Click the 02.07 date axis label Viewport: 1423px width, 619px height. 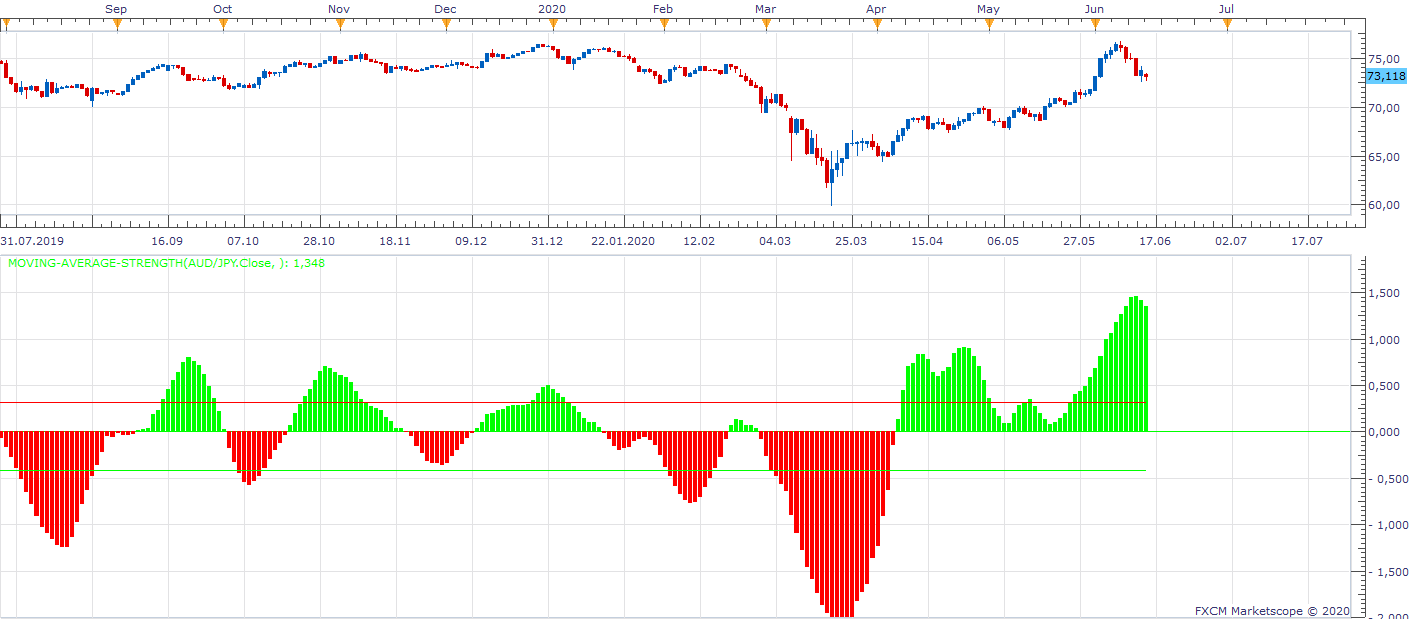click(1231, 241)
